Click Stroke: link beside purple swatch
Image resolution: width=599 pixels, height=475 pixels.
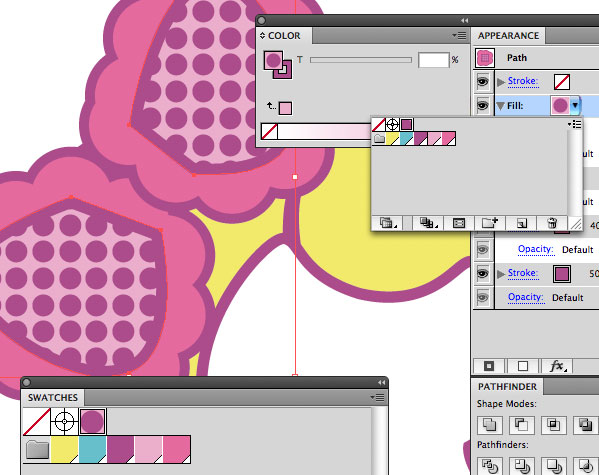click(x=523, y=273)
